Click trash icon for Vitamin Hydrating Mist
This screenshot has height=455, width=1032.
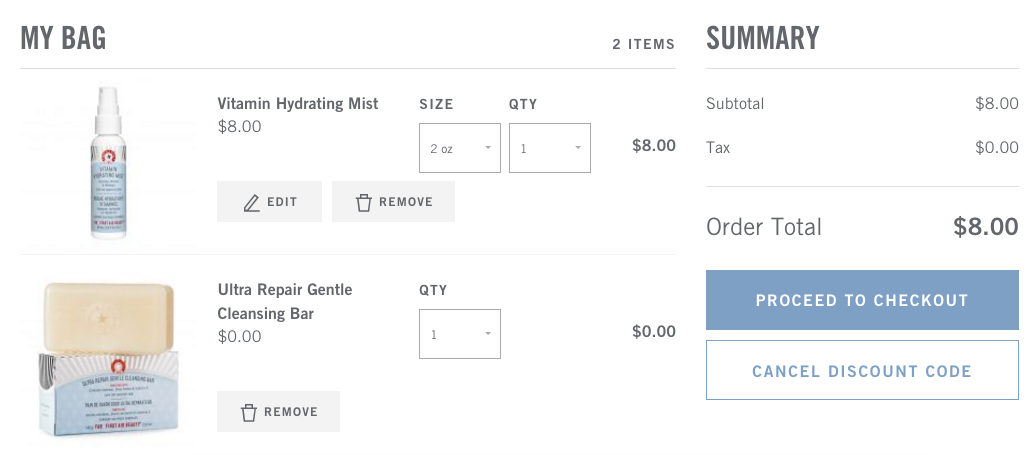(x=364, y=202)
